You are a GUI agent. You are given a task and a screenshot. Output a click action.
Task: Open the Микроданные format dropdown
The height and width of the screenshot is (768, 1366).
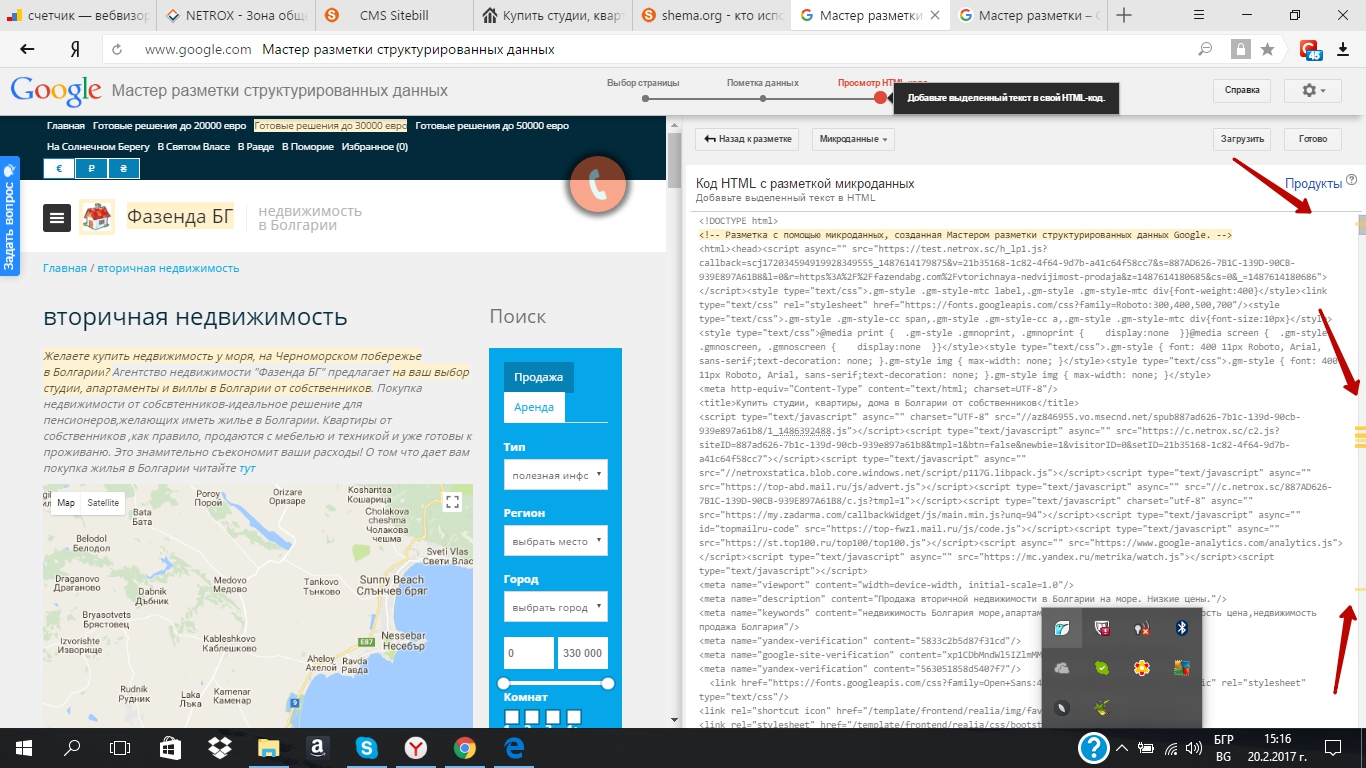[x=853, y=139]
